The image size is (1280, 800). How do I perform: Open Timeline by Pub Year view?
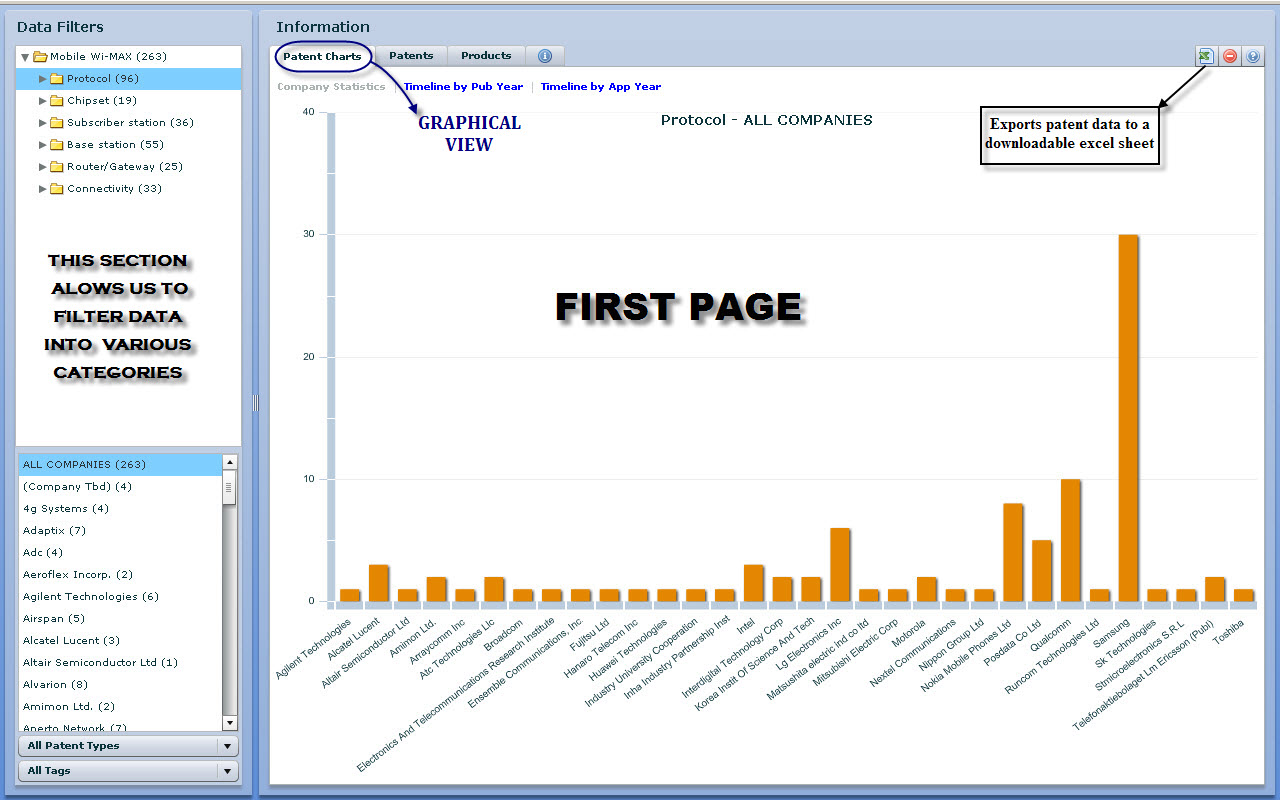[463, 87]
